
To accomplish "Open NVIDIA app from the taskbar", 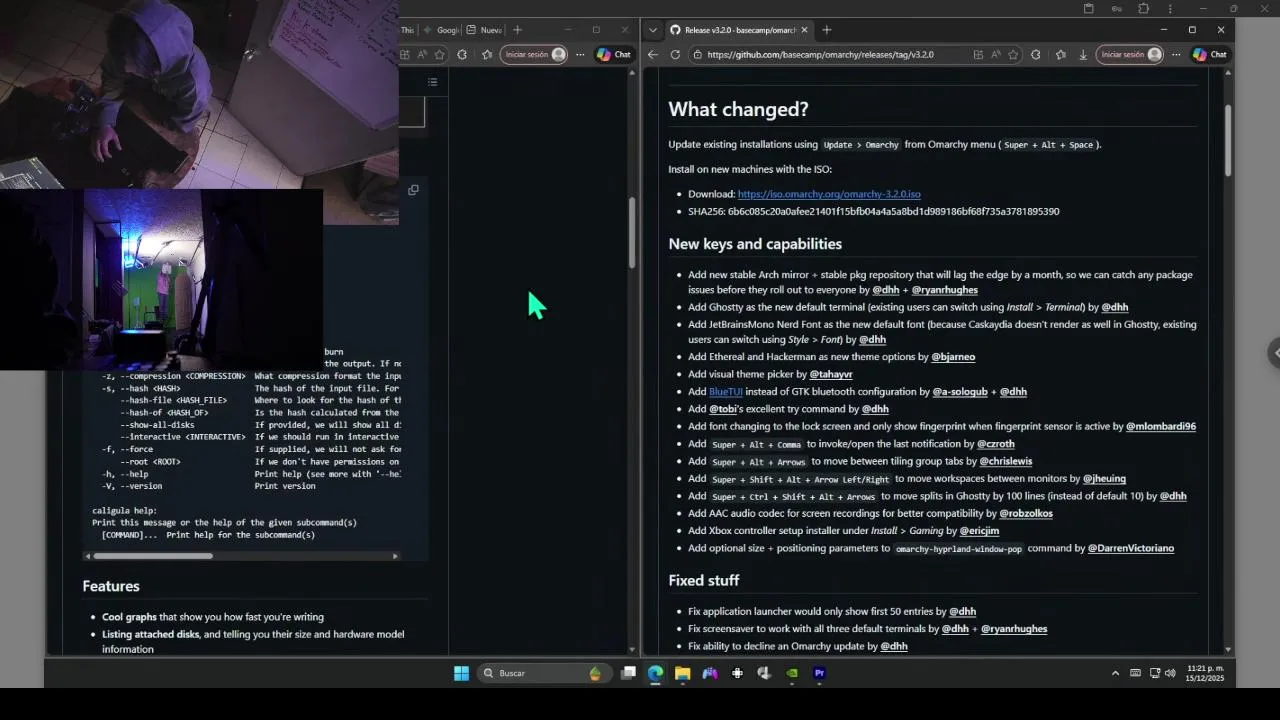I will tap(792, 673).
